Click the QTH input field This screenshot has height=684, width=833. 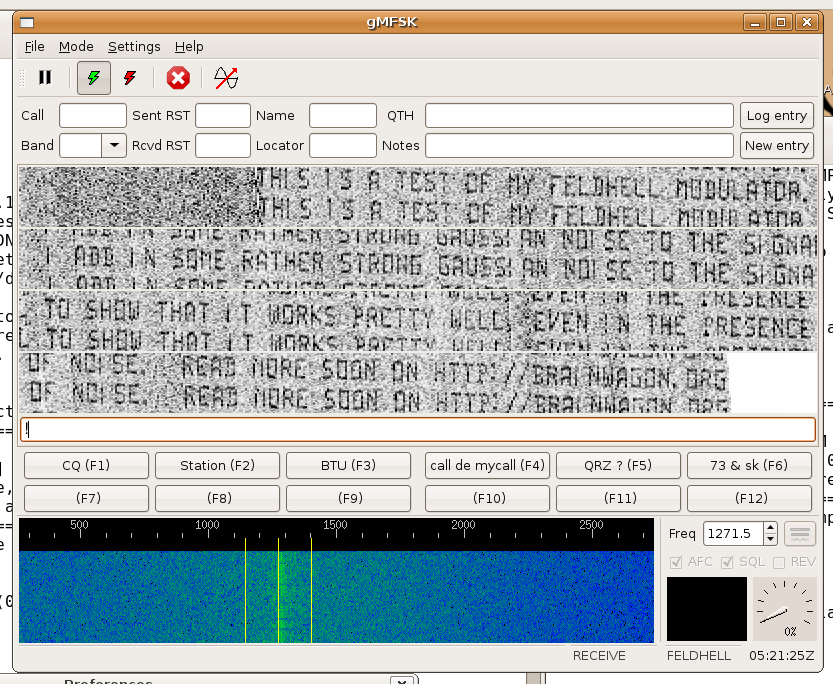click(x=580, y=116)
